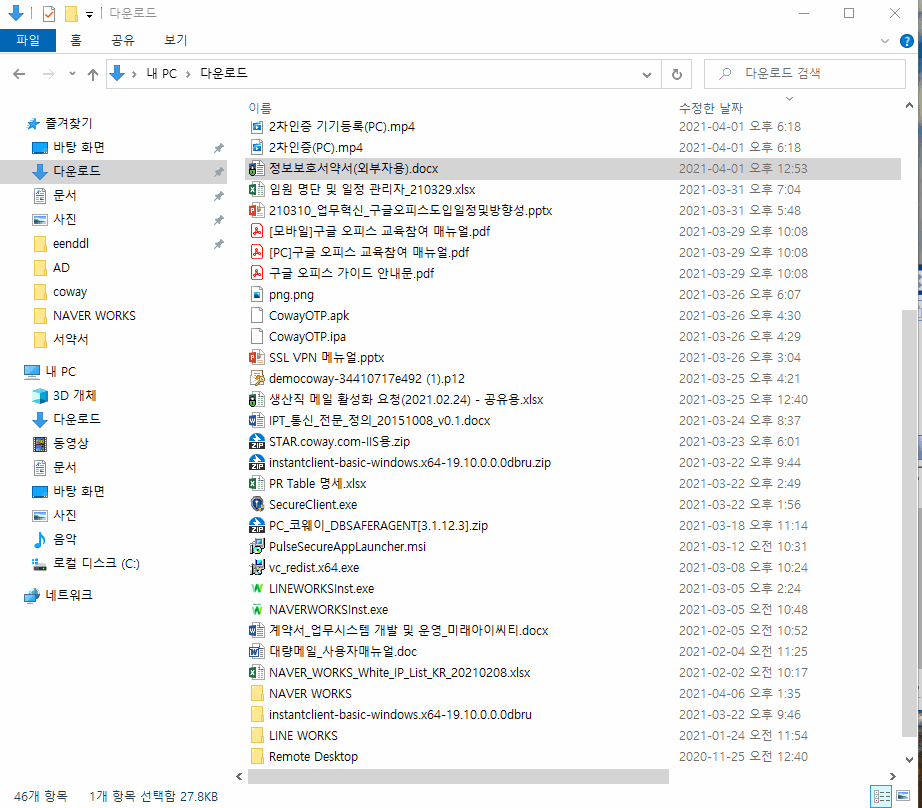Open the 보기 ribbon tab

tap(175, 40)
